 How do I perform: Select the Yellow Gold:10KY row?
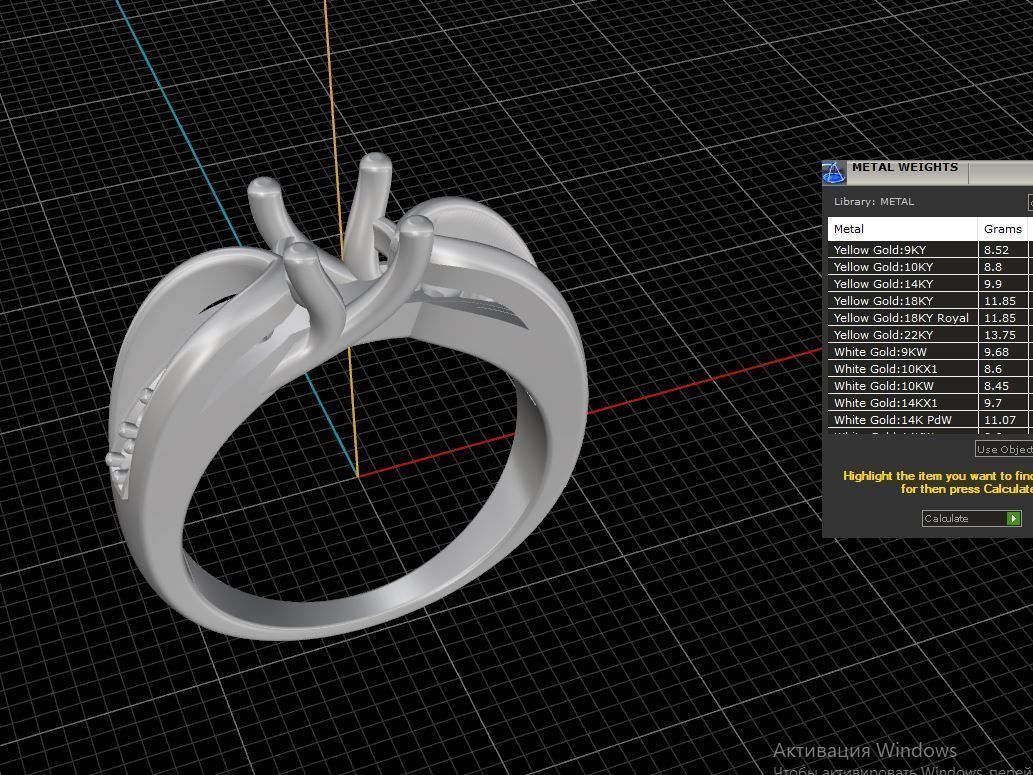(x=930, y=267)
